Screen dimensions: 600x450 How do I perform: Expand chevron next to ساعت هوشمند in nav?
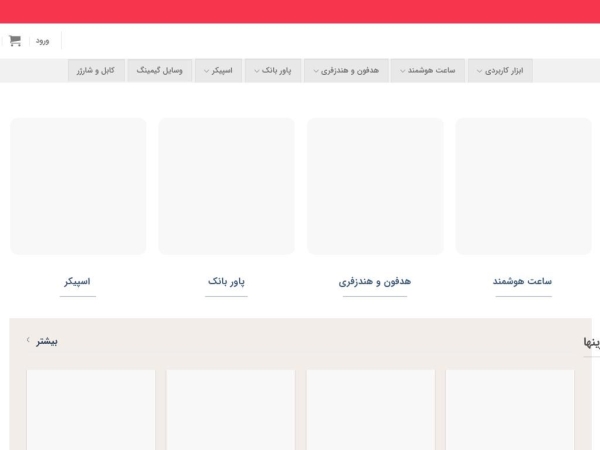(x=402, y=71)
